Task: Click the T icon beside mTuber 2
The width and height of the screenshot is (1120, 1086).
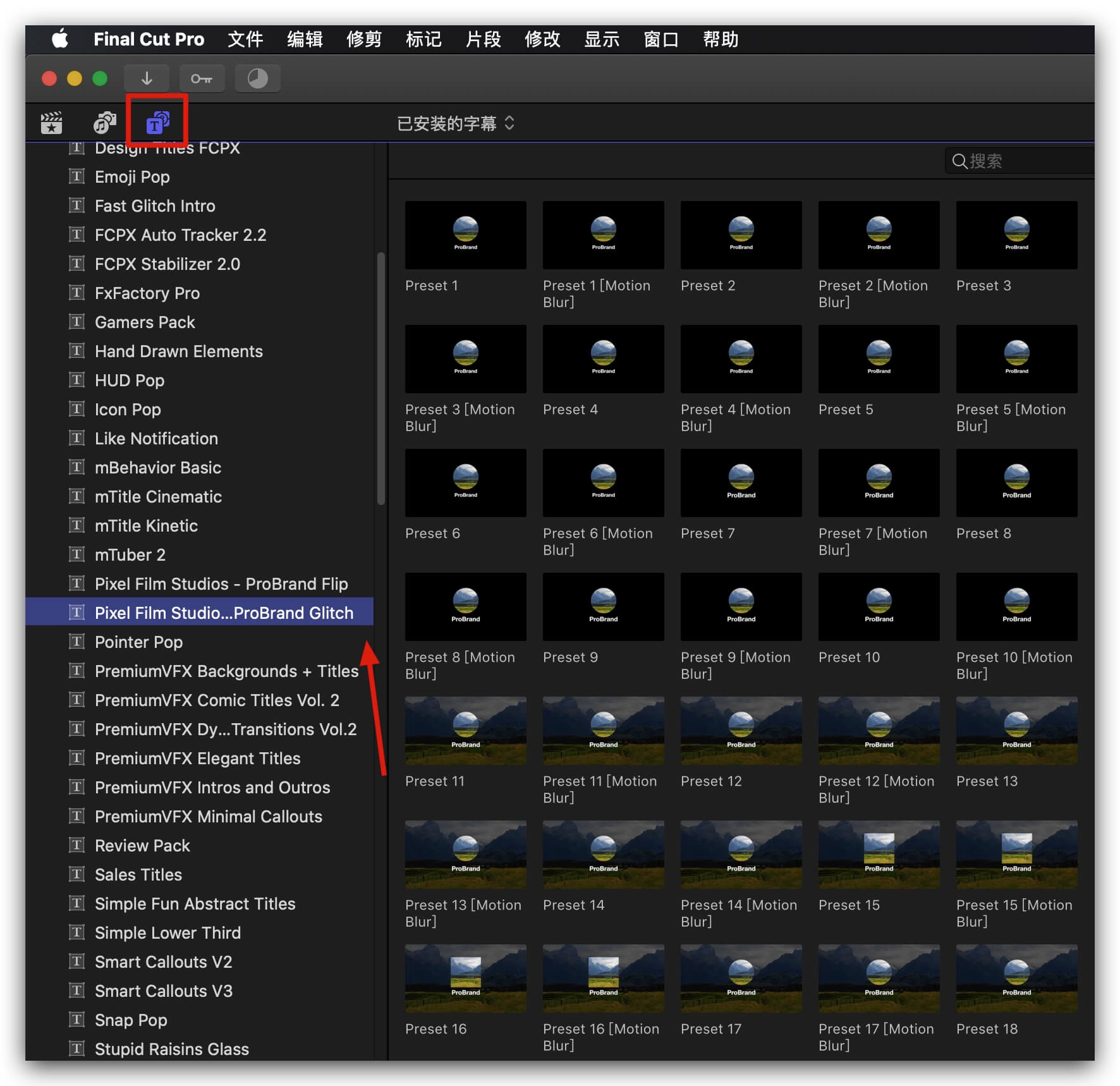Action: 76,554
